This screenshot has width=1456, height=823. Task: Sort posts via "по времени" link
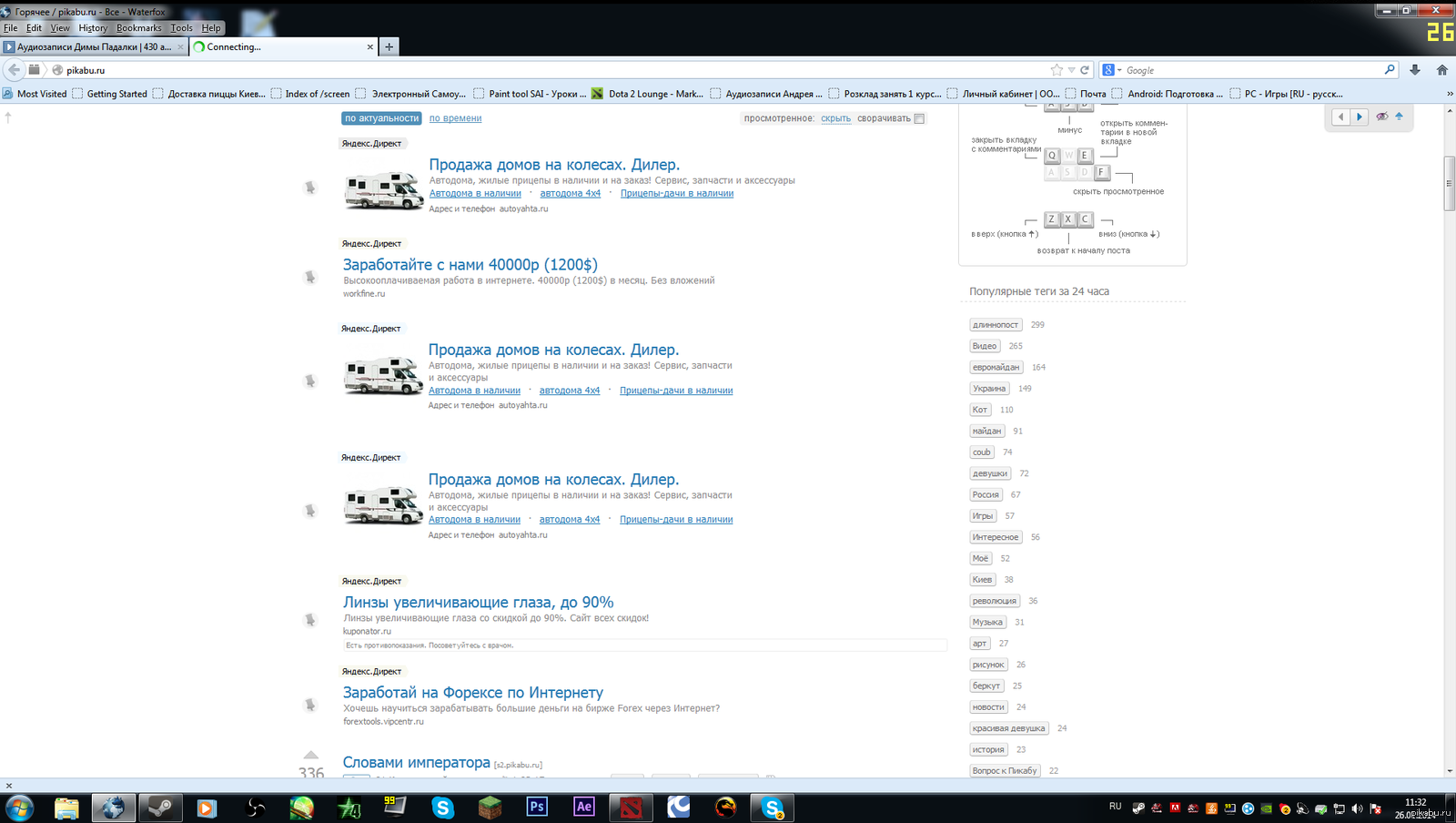[x=455, y=118]
